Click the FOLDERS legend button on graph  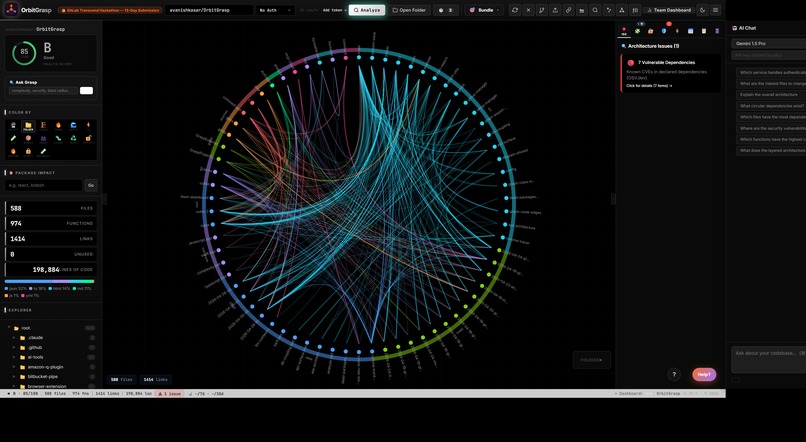click(x=592, y=360)
